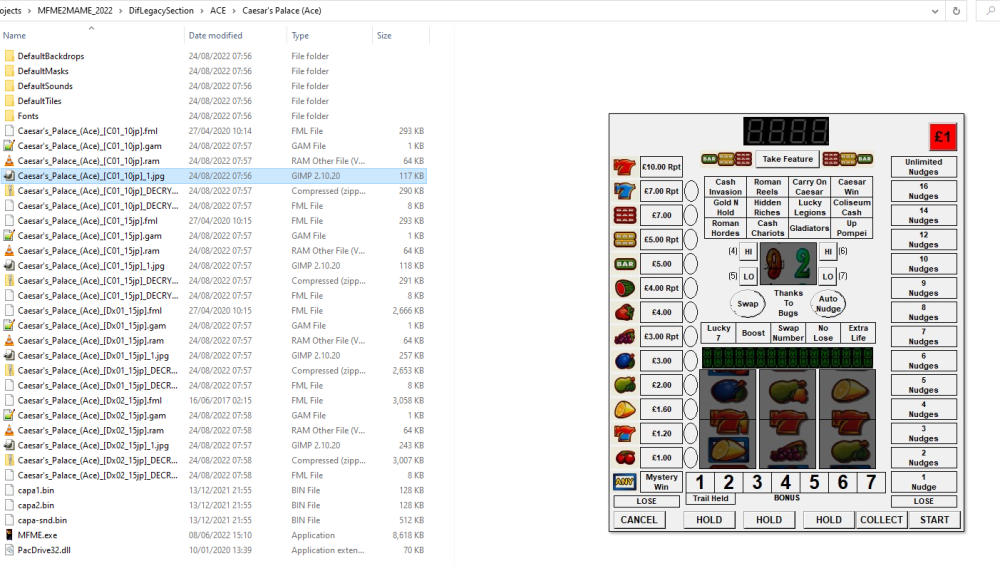Click the image icon of [C01_15jp]_1.jpg
This screenshot has width=1000, height=566.
click(9, 265)
